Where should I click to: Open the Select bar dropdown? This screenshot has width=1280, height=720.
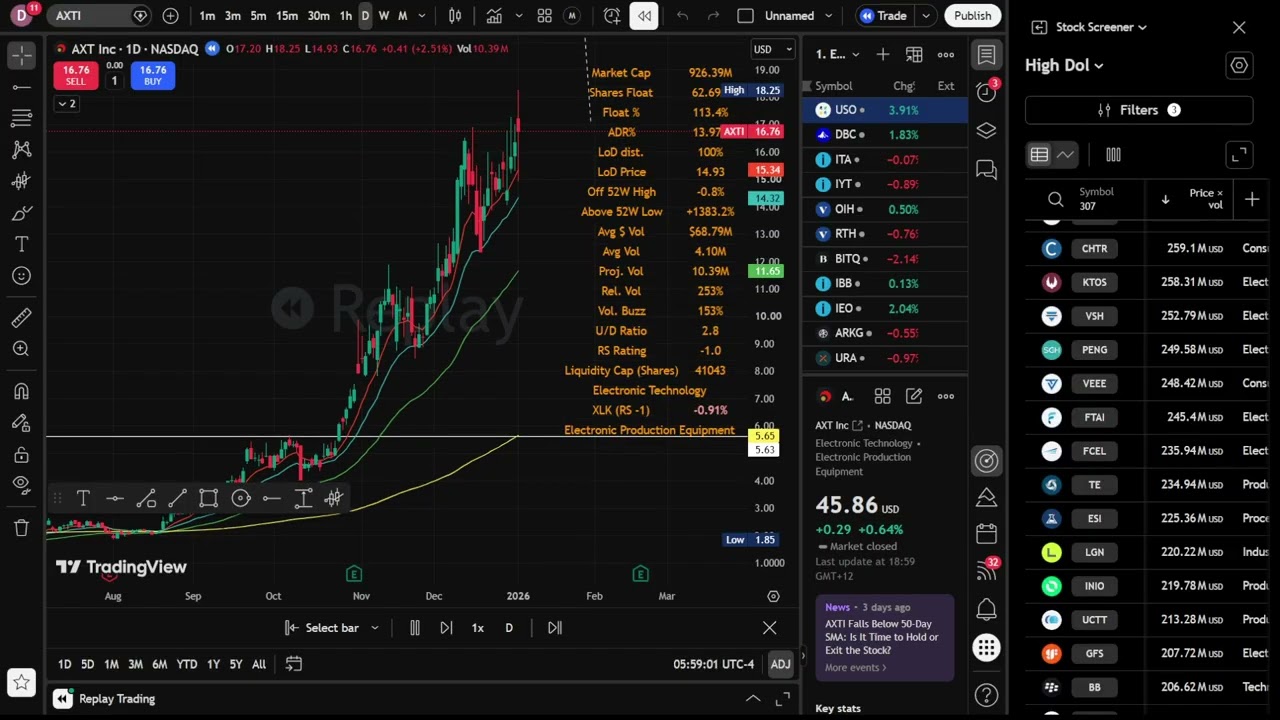[x=332, y=628]
